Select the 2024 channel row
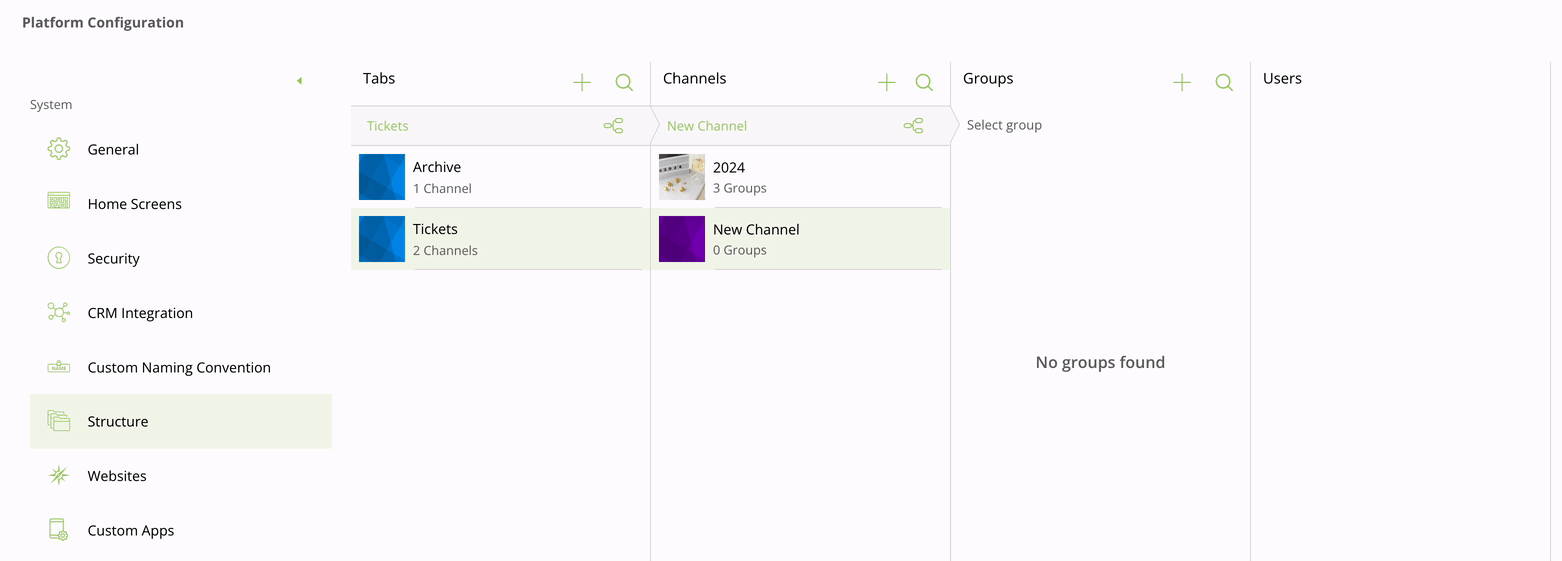This screenshot has width=1562, height=561. pyautogui.click(x=800, y=177)
